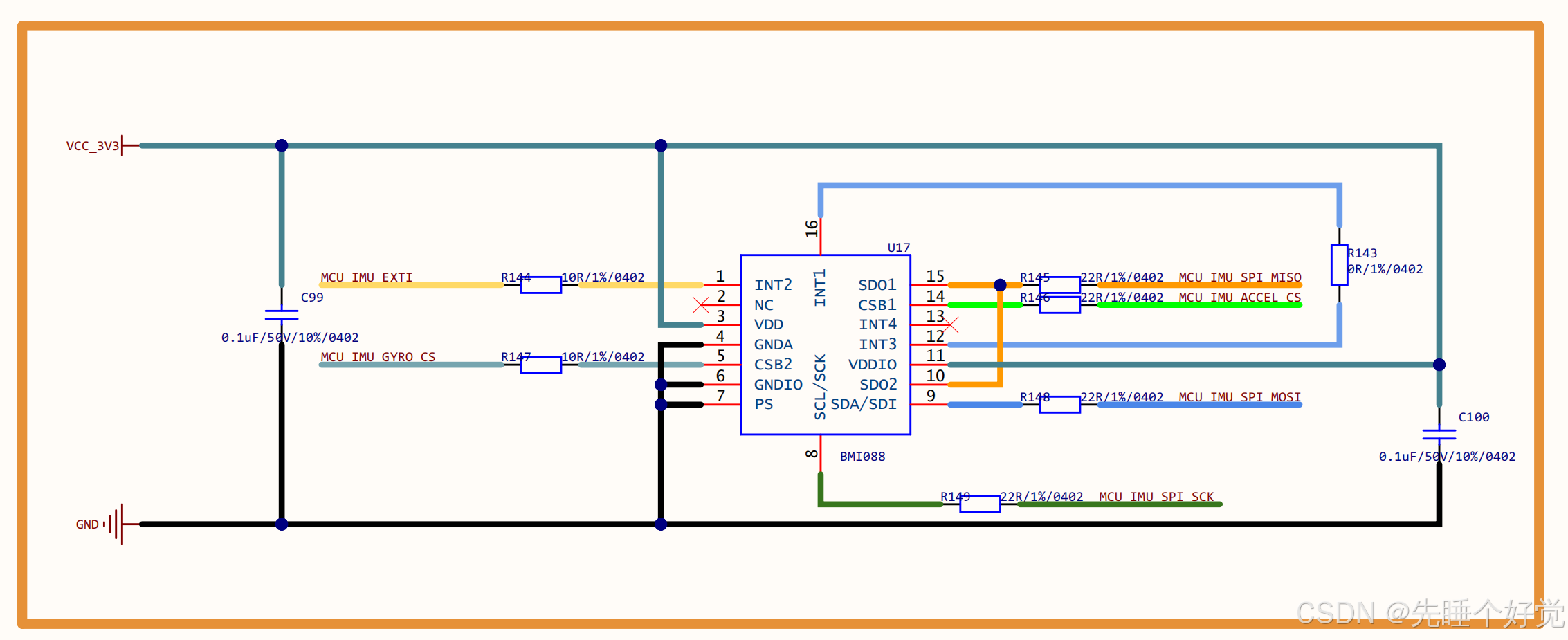Click R144 value 10R/1%/0402
The image size is (1568, 640).
click(x=602, y=277)
